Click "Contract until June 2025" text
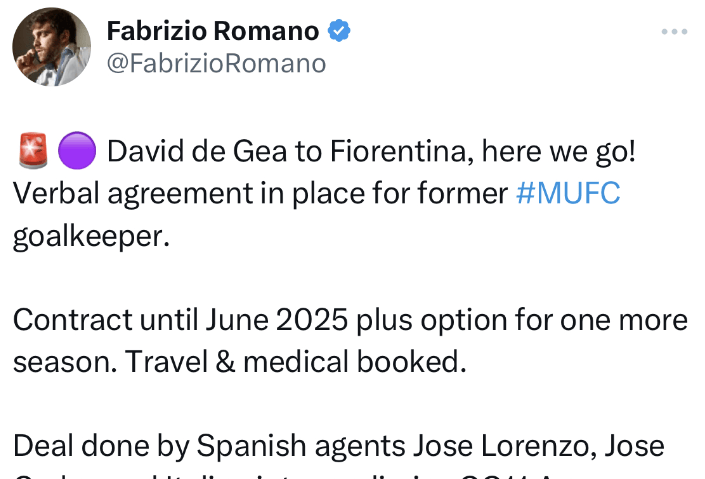The width and height of the screenshot is (705, 479). [x=180, y=320]
